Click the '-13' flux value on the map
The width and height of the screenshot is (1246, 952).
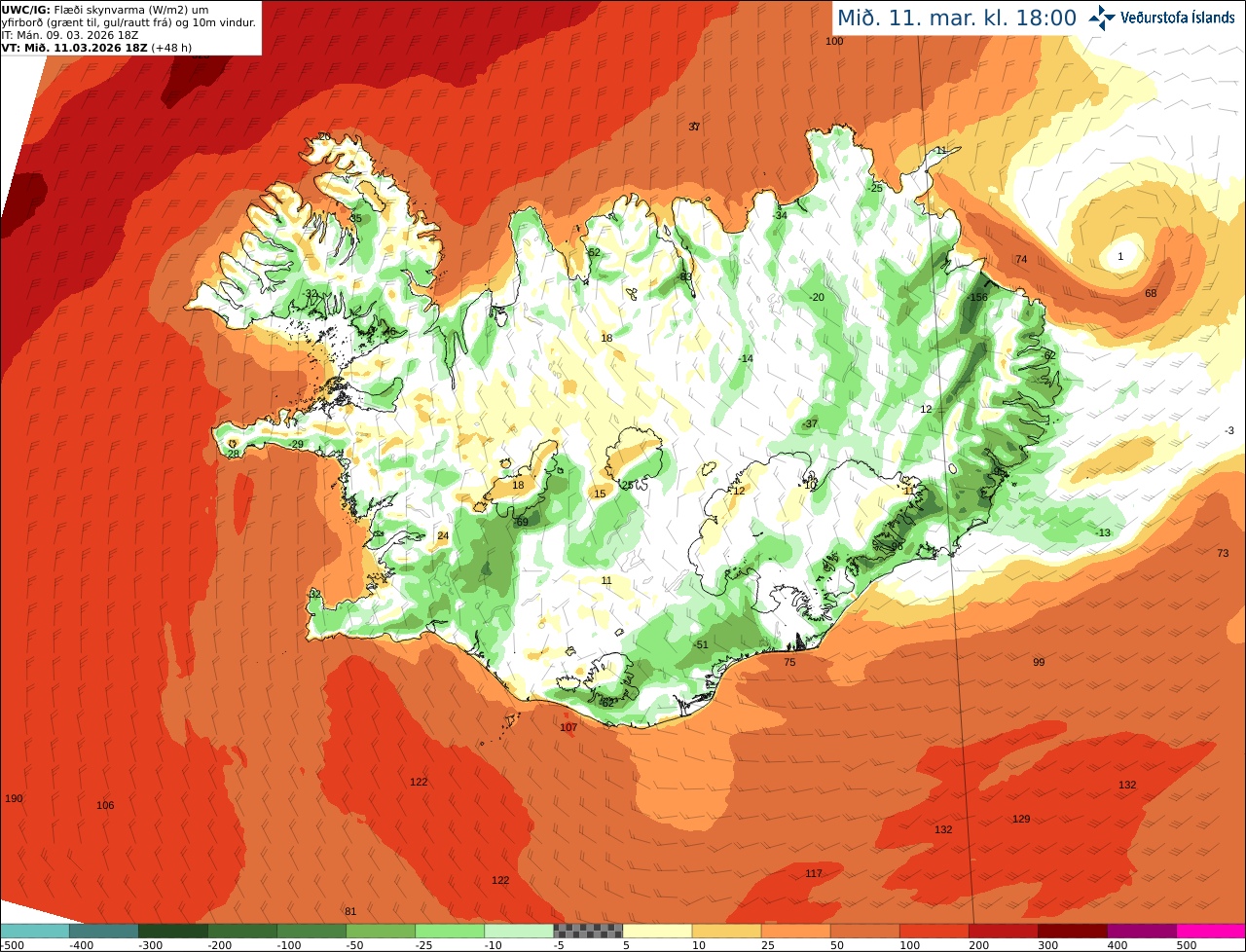[1102, 532]
